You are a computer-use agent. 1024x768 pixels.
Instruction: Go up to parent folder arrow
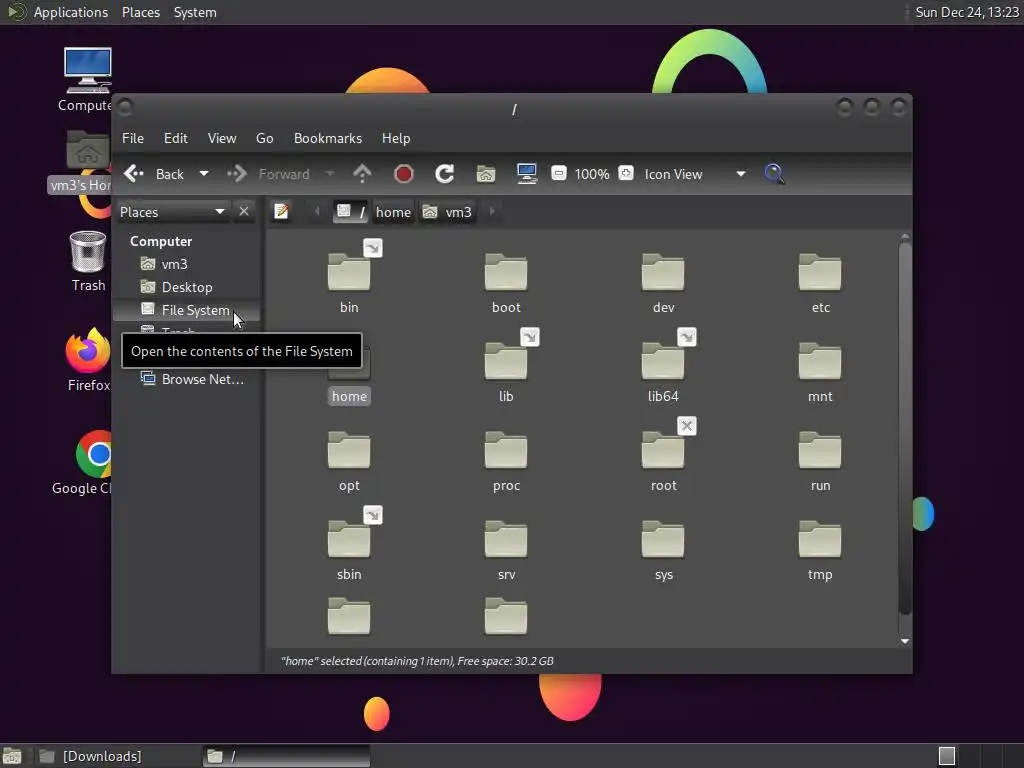[x=362, y=174]
